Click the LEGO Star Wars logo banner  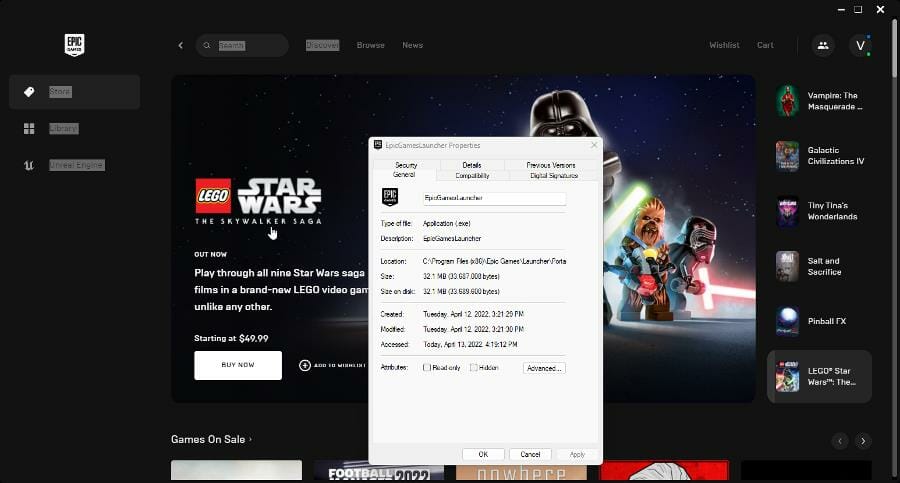pyautogui.click(x=258, y=200)
